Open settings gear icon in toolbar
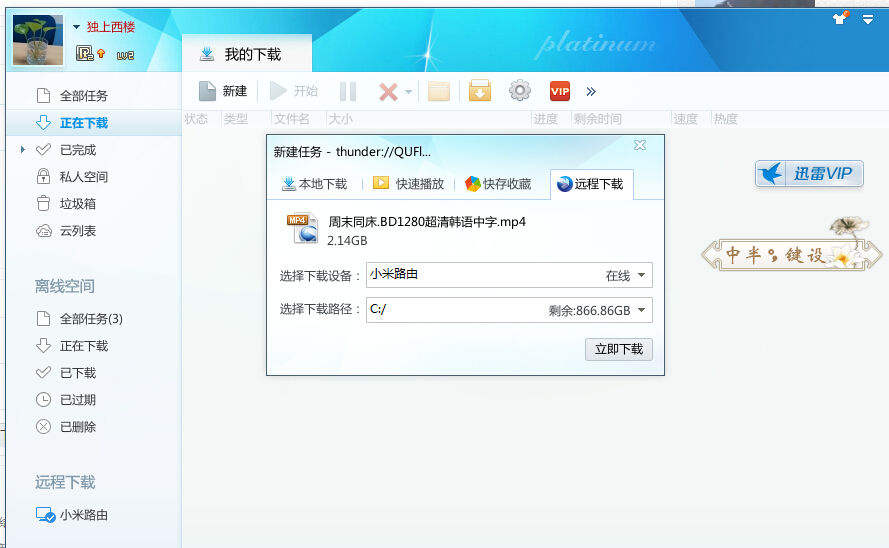The width and height of the screenshot is (889, 548). [519, 91]
